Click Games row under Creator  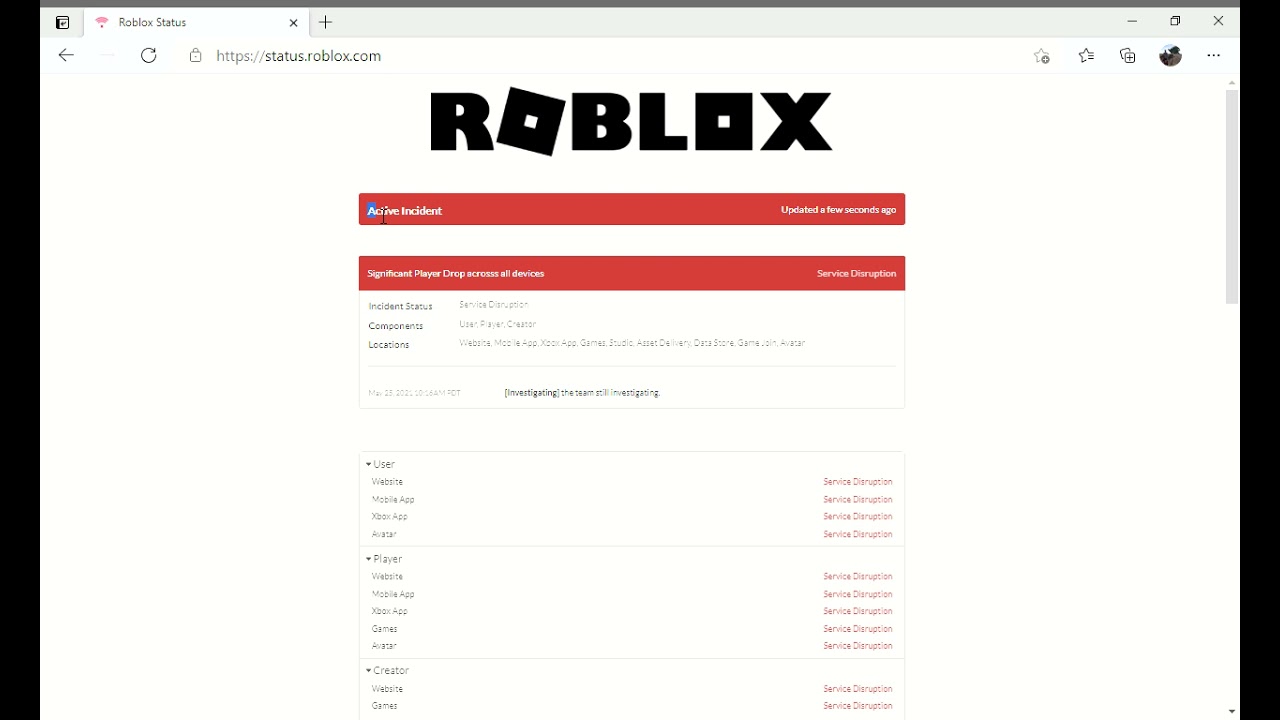coord(632,706)
